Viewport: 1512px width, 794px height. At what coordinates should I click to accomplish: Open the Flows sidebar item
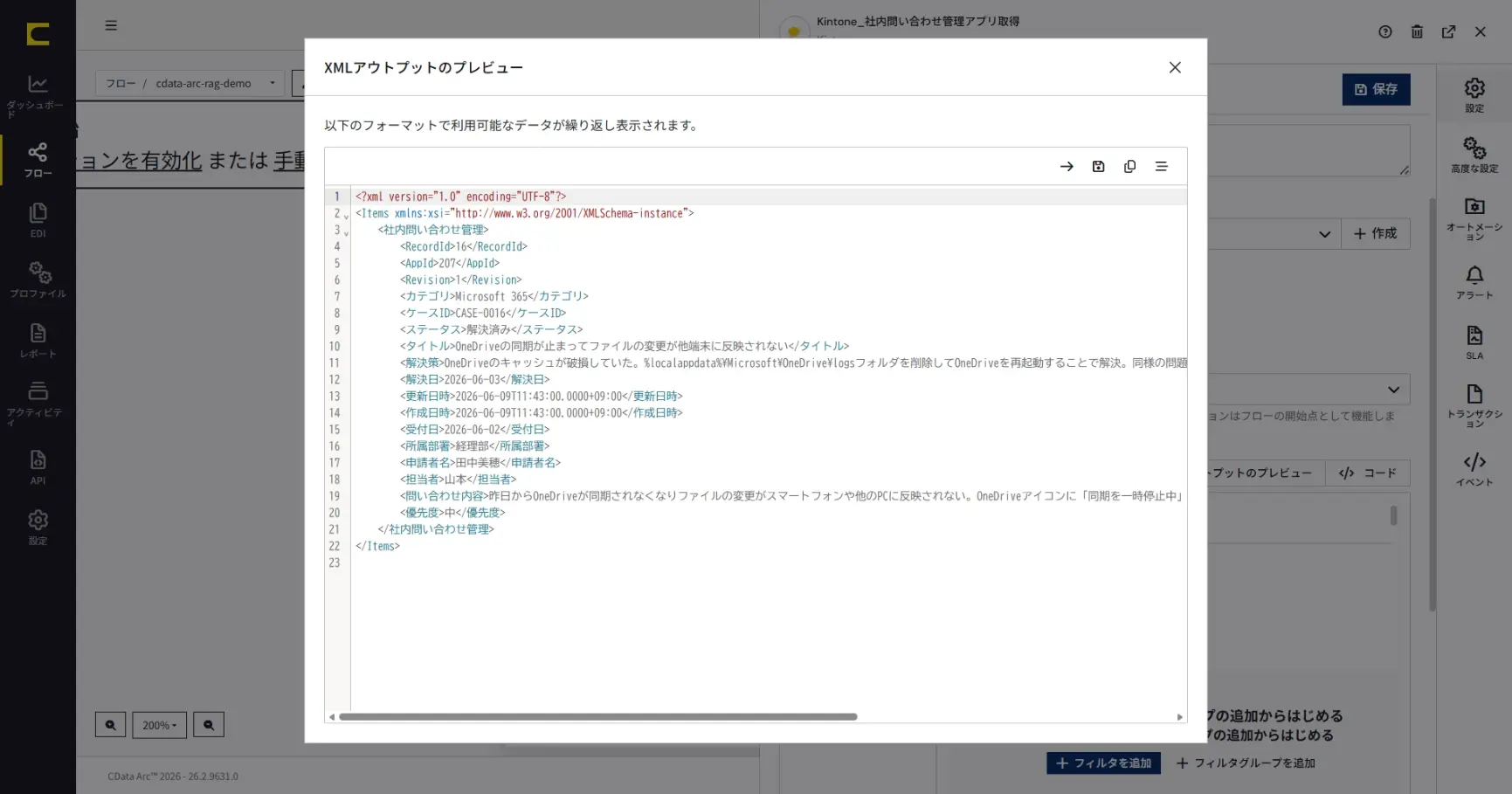coord(38,160)
